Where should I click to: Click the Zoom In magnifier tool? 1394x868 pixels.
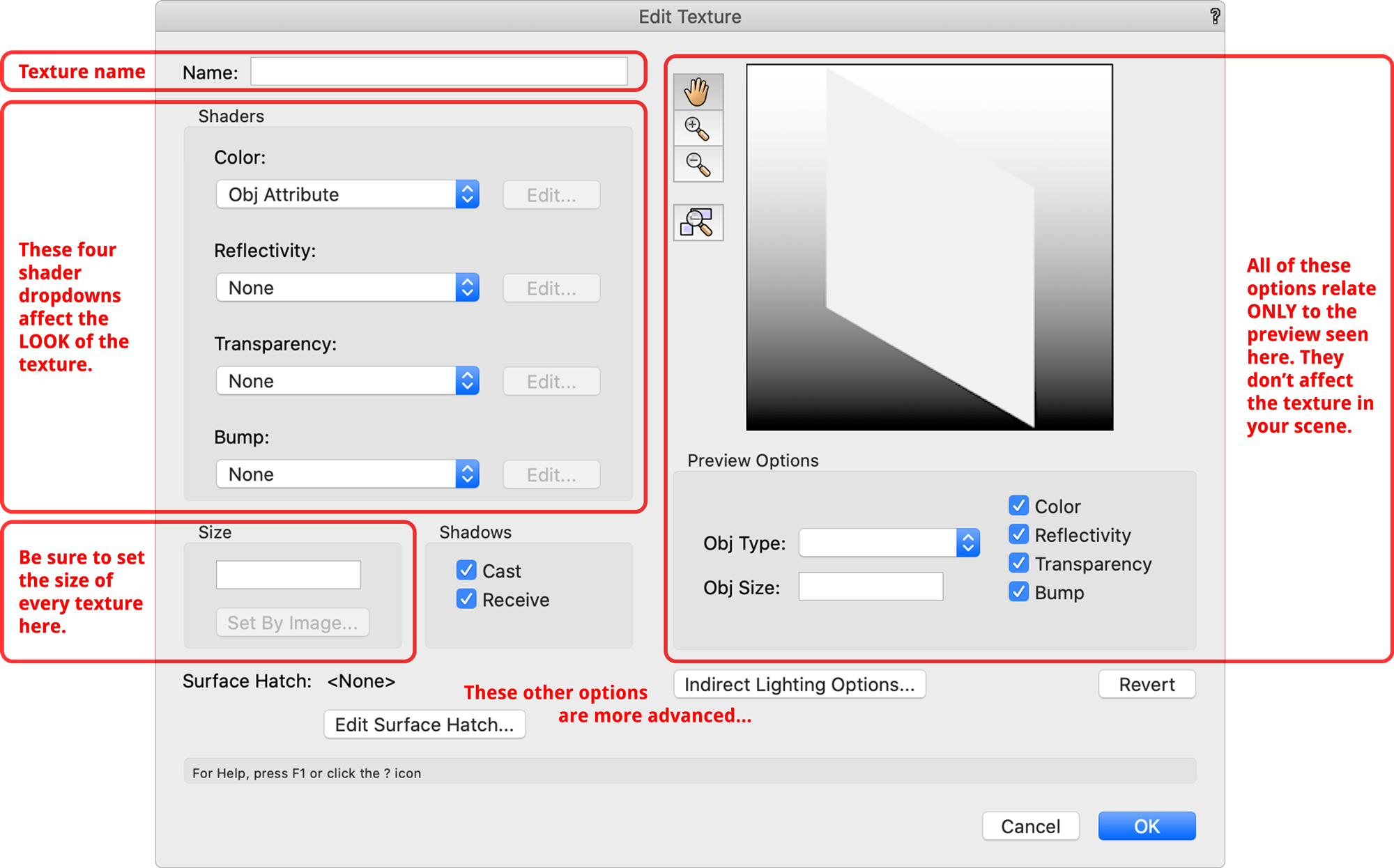tap(698, 129)
